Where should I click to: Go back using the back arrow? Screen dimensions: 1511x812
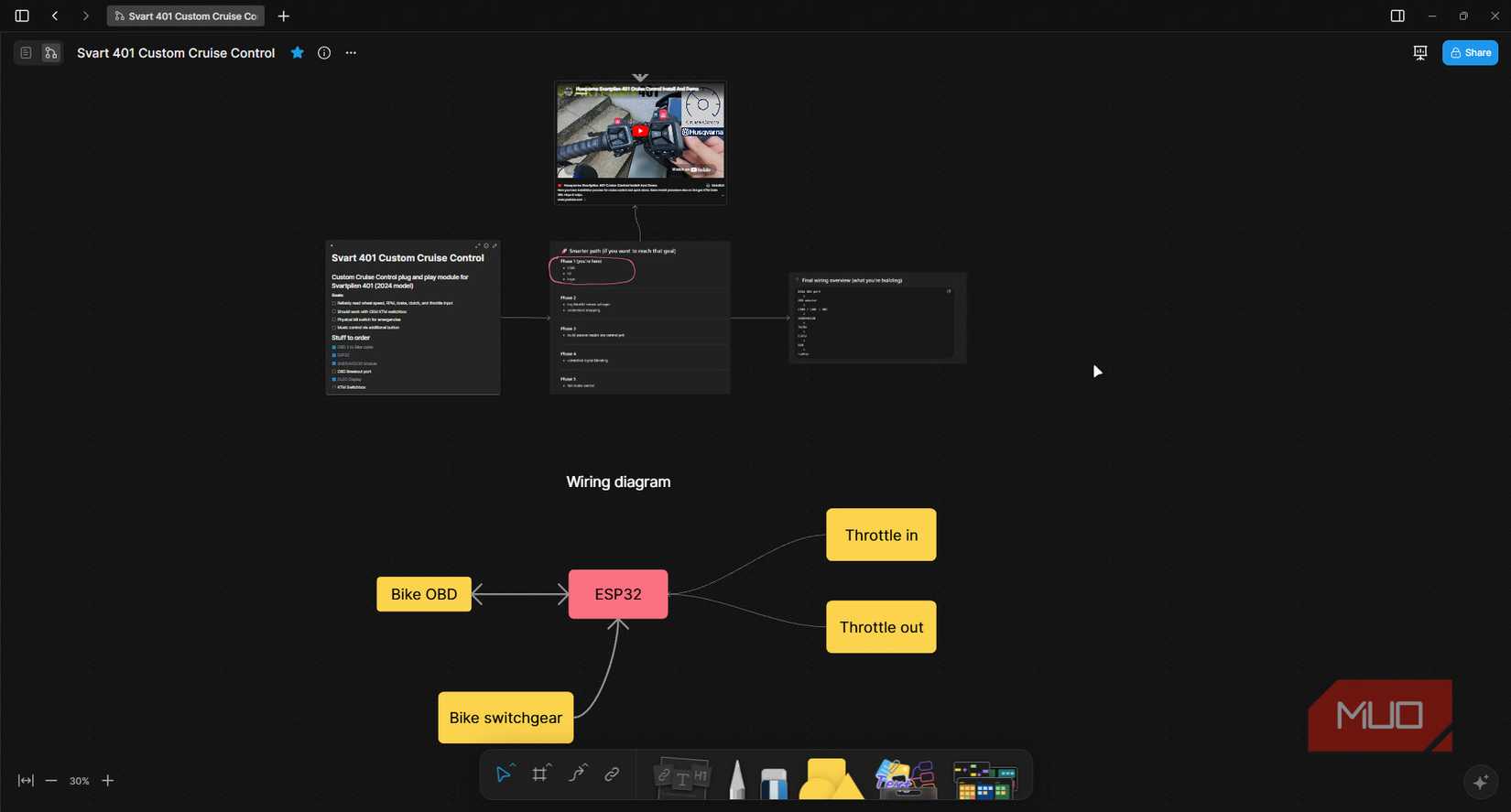(55, 16)
